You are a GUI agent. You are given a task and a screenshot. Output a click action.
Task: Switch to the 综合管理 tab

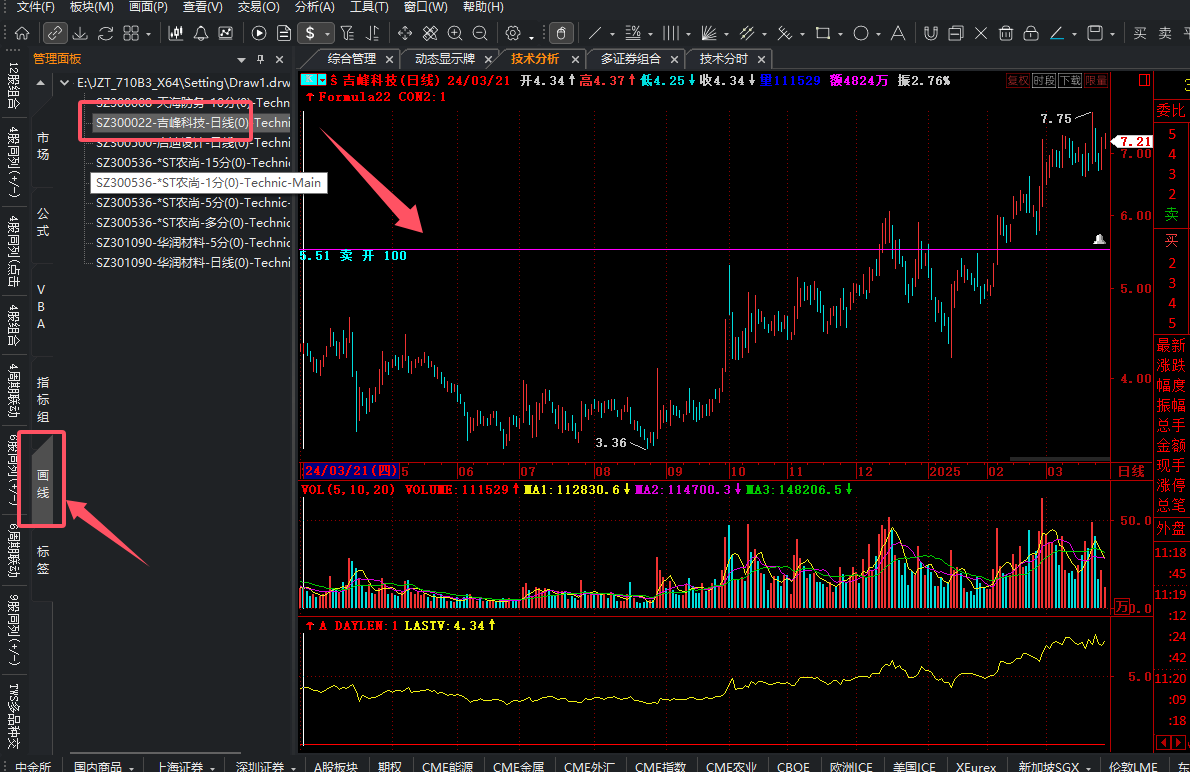pyautogui.click(x=351, y=58)
